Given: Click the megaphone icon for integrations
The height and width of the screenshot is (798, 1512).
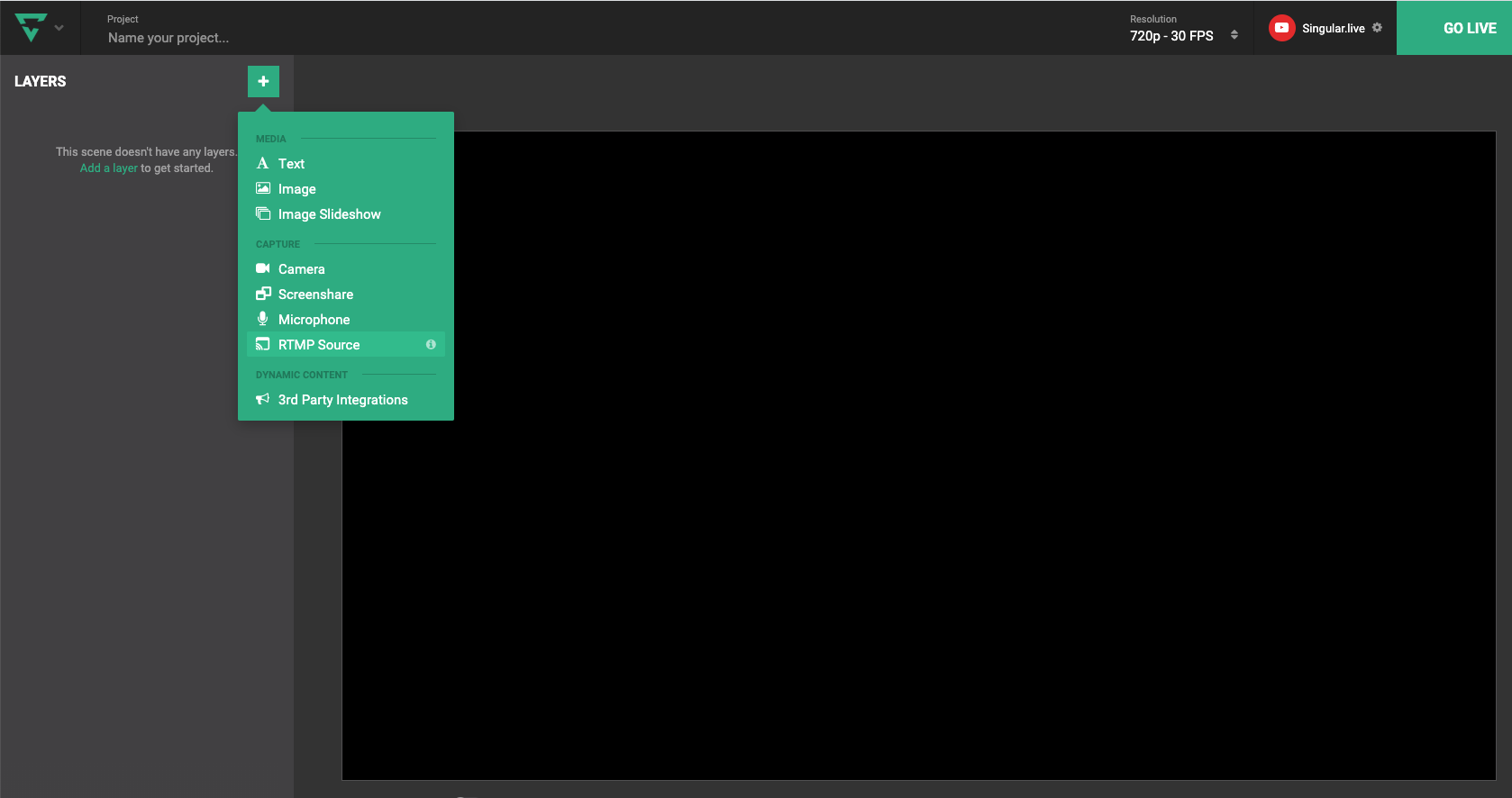Looking at the screenshot, I should click(x=262, y=399).
